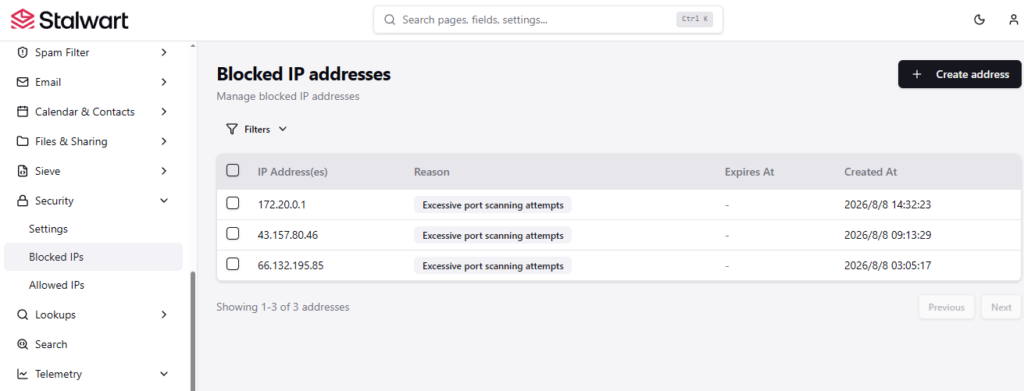Click the plus icon in Create address

point(917,74)
